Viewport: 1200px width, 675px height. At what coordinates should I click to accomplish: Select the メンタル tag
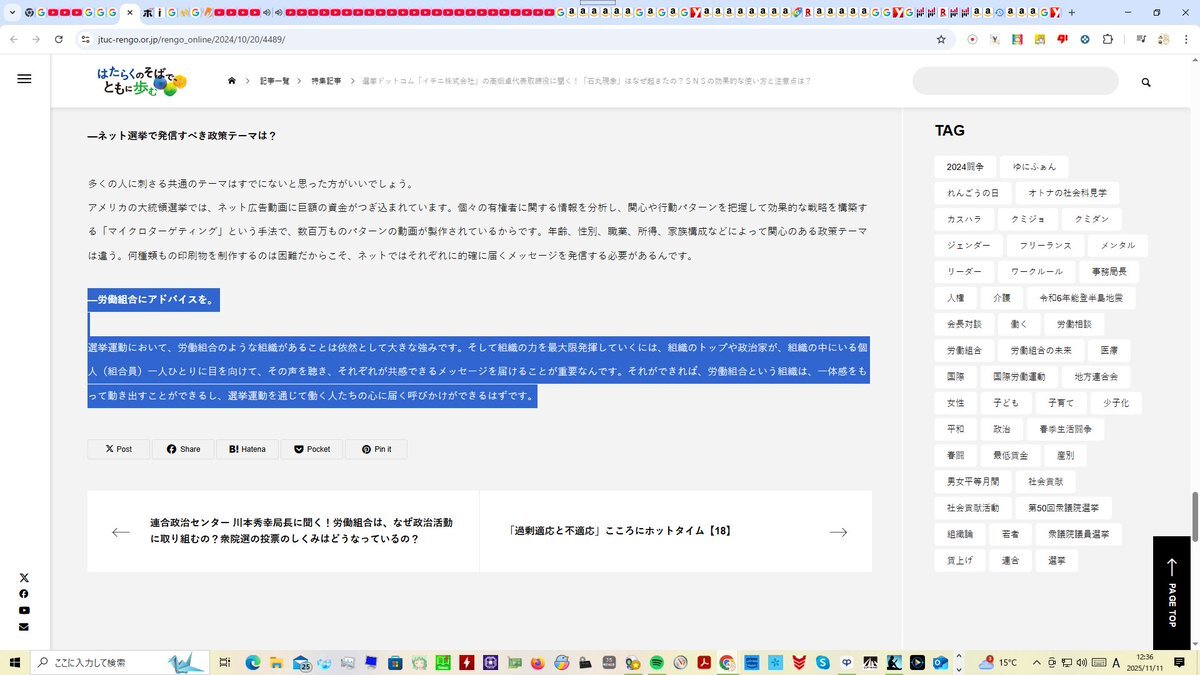[1118, 245]
